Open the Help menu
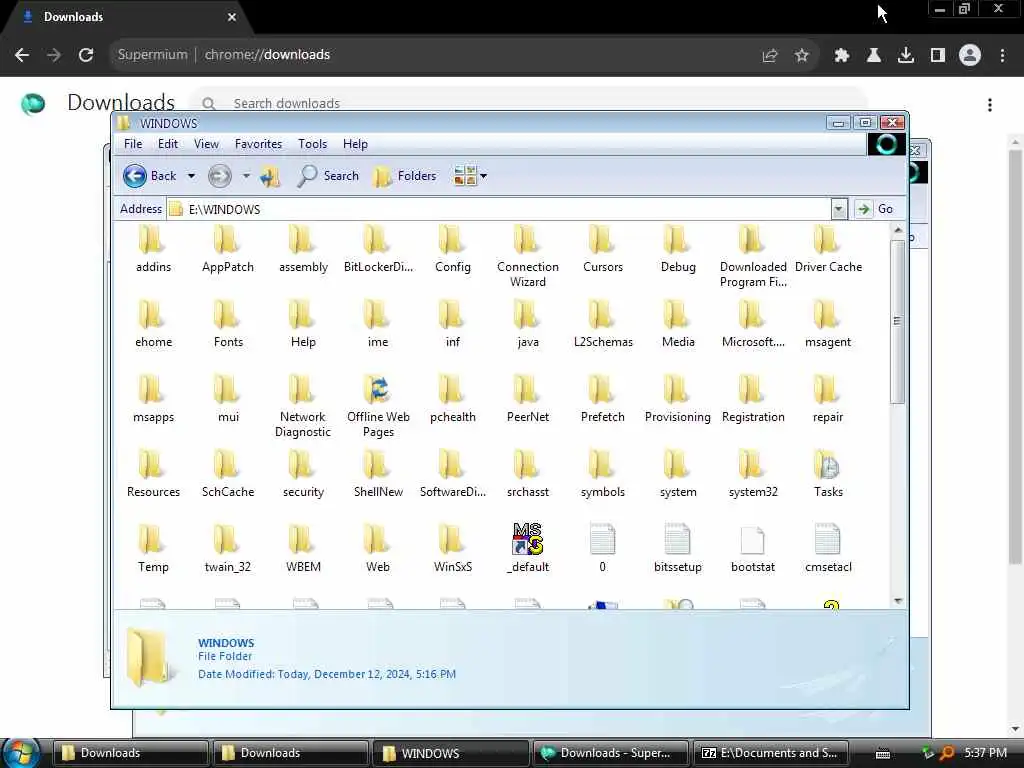 (x=355, y=144)
